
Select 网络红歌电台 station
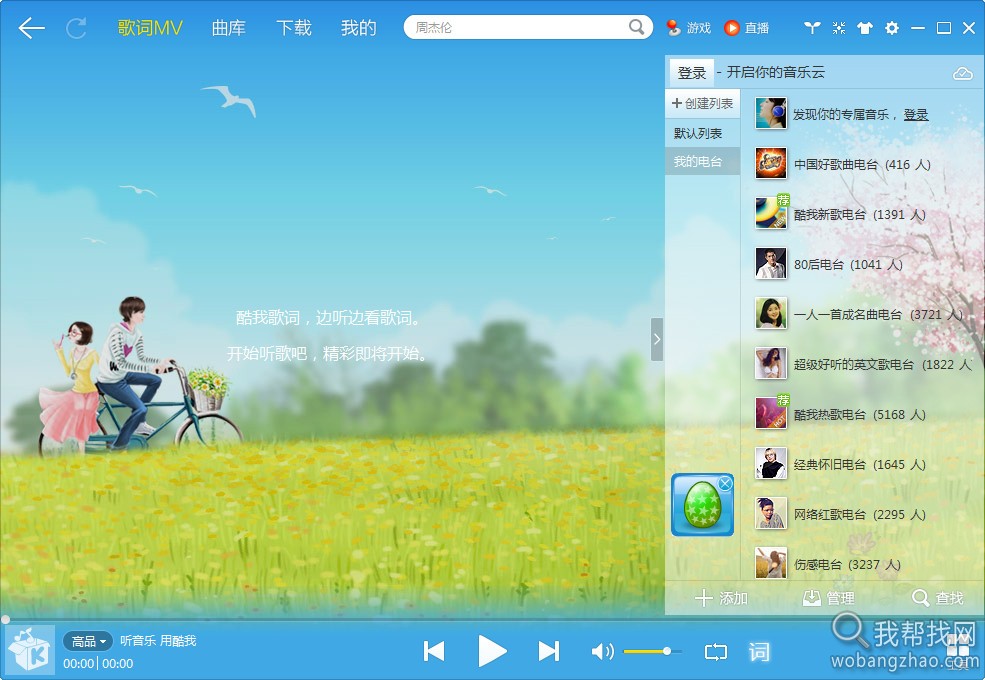click(860, 514)
